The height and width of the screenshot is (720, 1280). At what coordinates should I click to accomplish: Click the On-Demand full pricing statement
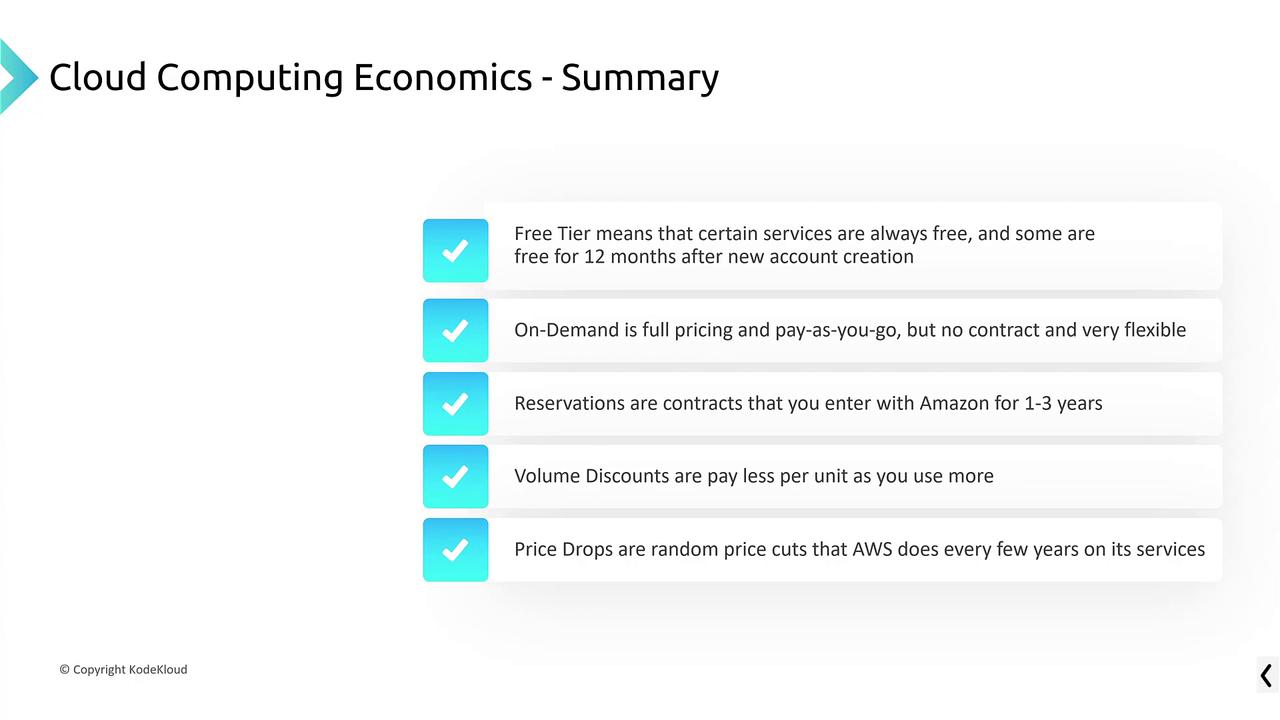tap(850, 330)
